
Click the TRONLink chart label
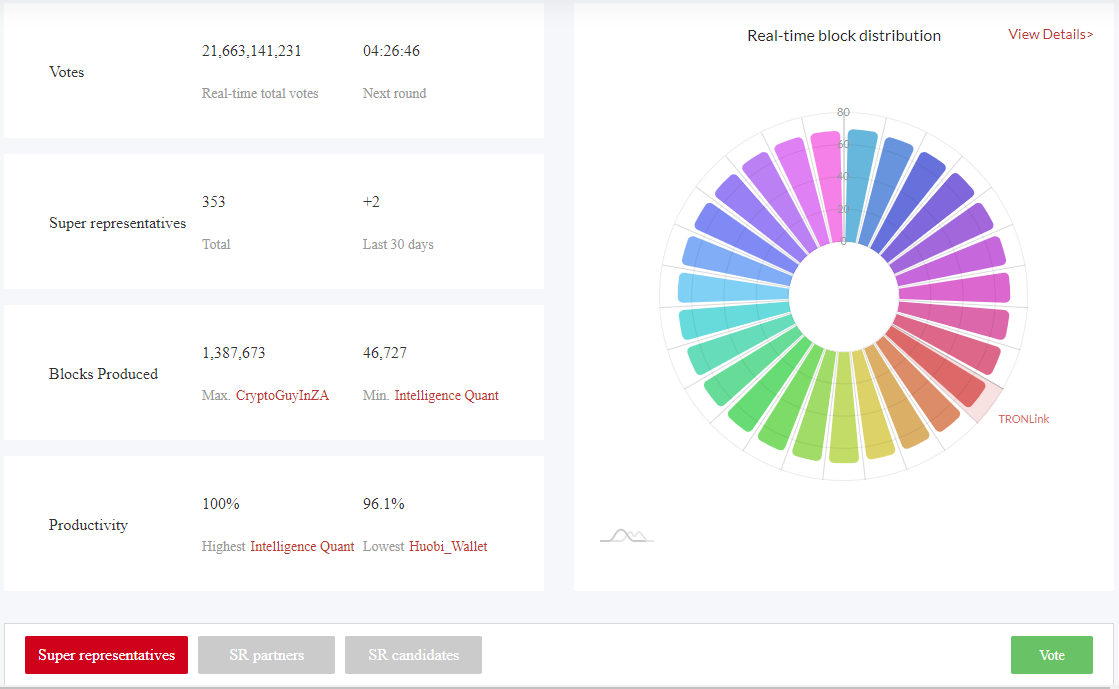pos(1023,419)
